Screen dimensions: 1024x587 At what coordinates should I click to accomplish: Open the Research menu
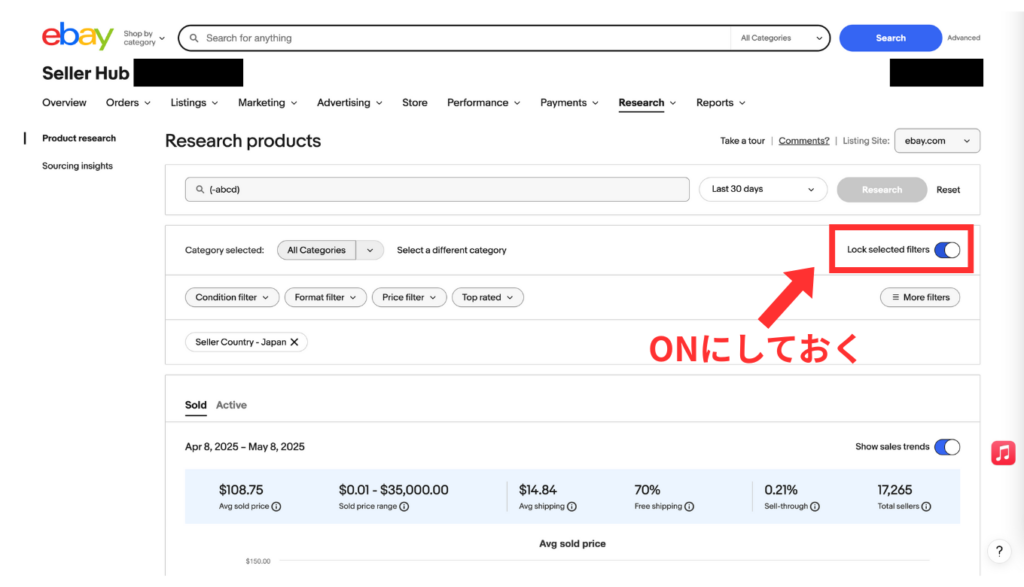647,103
